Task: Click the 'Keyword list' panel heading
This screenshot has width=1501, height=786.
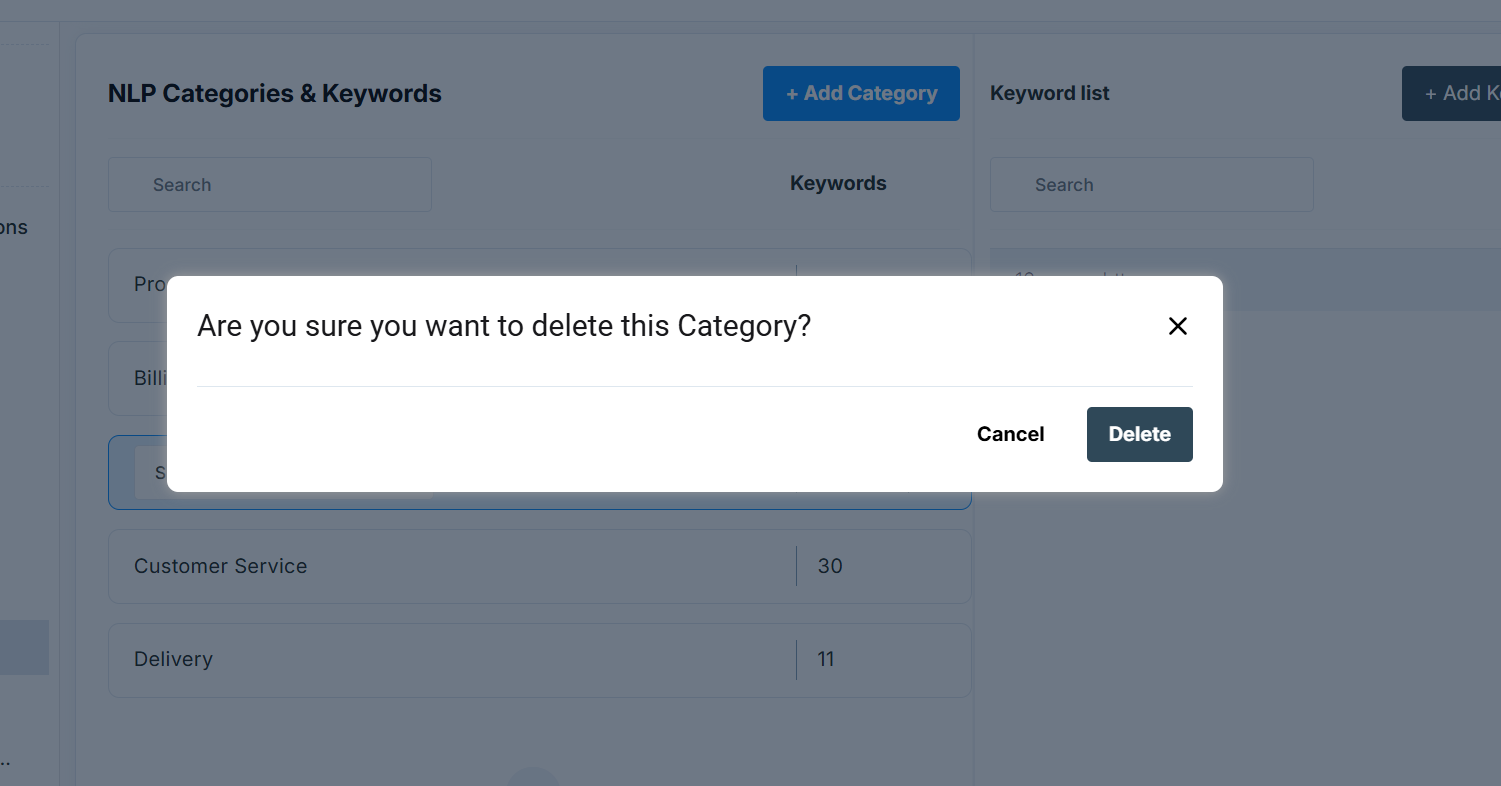Action: click(1050, 93)
